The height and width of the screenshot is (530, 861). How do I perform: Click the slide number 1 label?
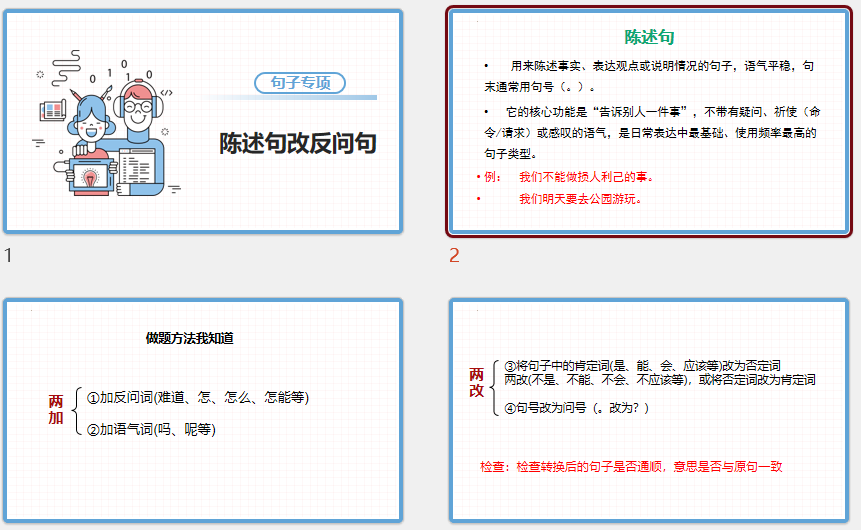click(x=8, y=255)
